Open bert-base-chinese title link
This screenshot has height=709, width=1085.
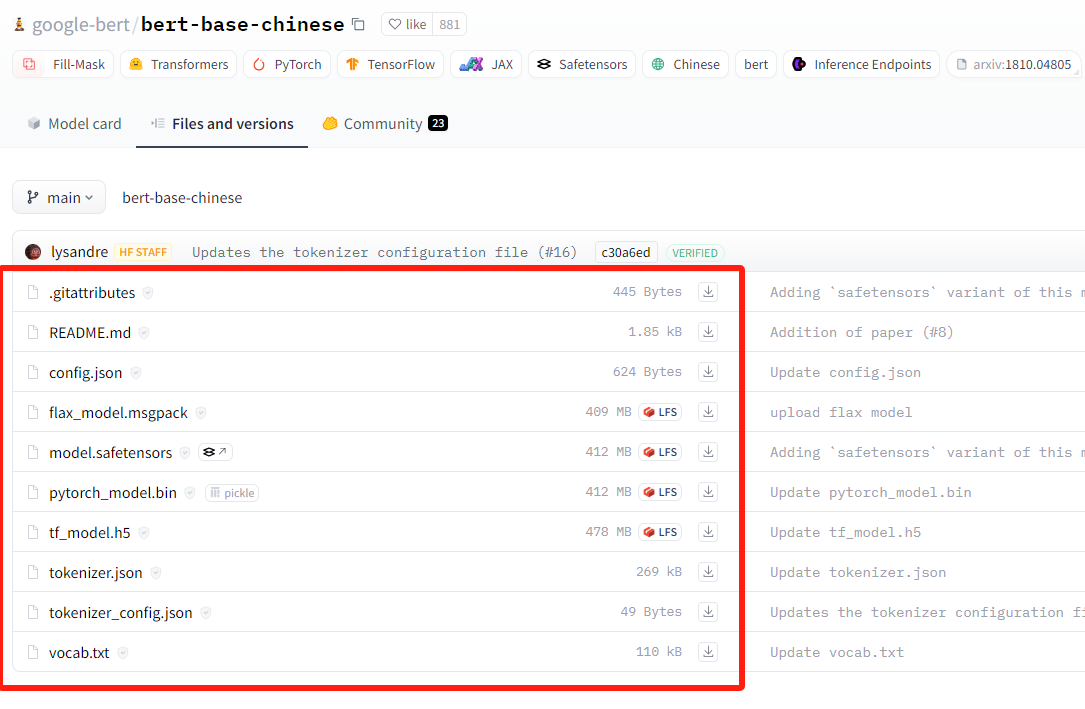pos(242,24)
